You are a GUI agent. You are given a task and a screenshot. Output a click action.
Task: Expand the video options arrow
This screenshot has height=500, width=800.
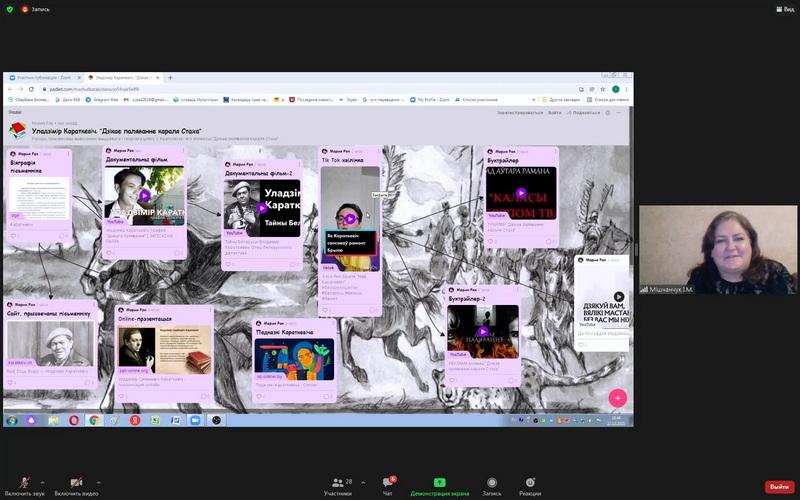[x=98, y=482]
